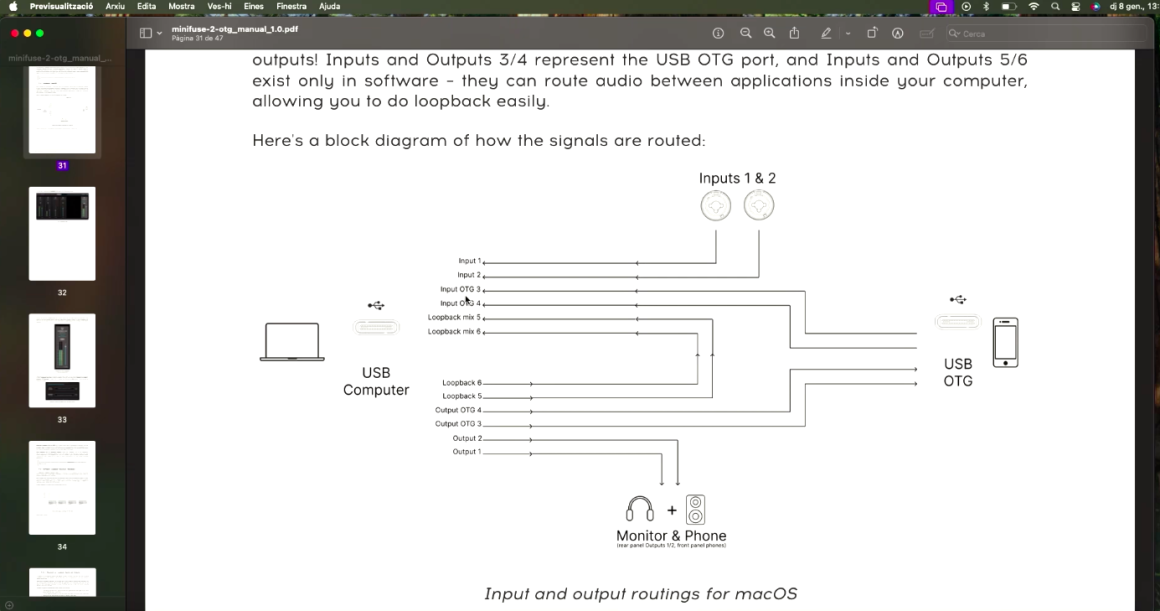Open the Markup toolbar pencil icon

point(827,32)
